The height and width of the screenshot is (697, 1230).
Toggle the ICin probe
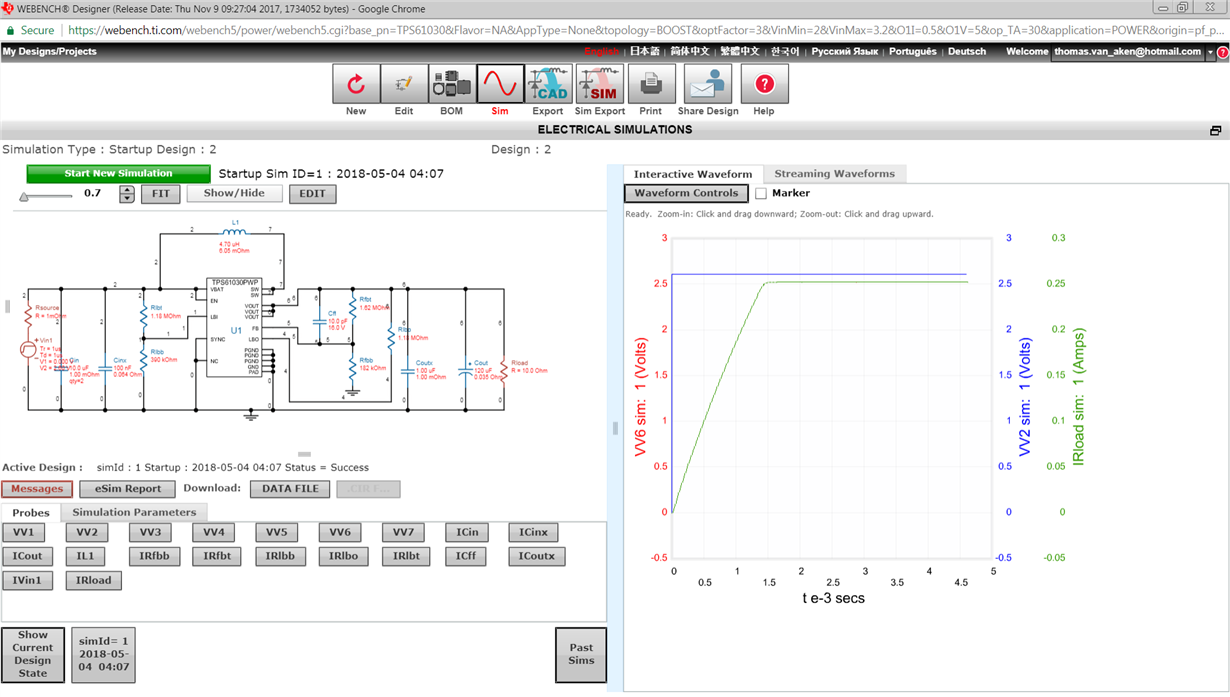[467, 533]
